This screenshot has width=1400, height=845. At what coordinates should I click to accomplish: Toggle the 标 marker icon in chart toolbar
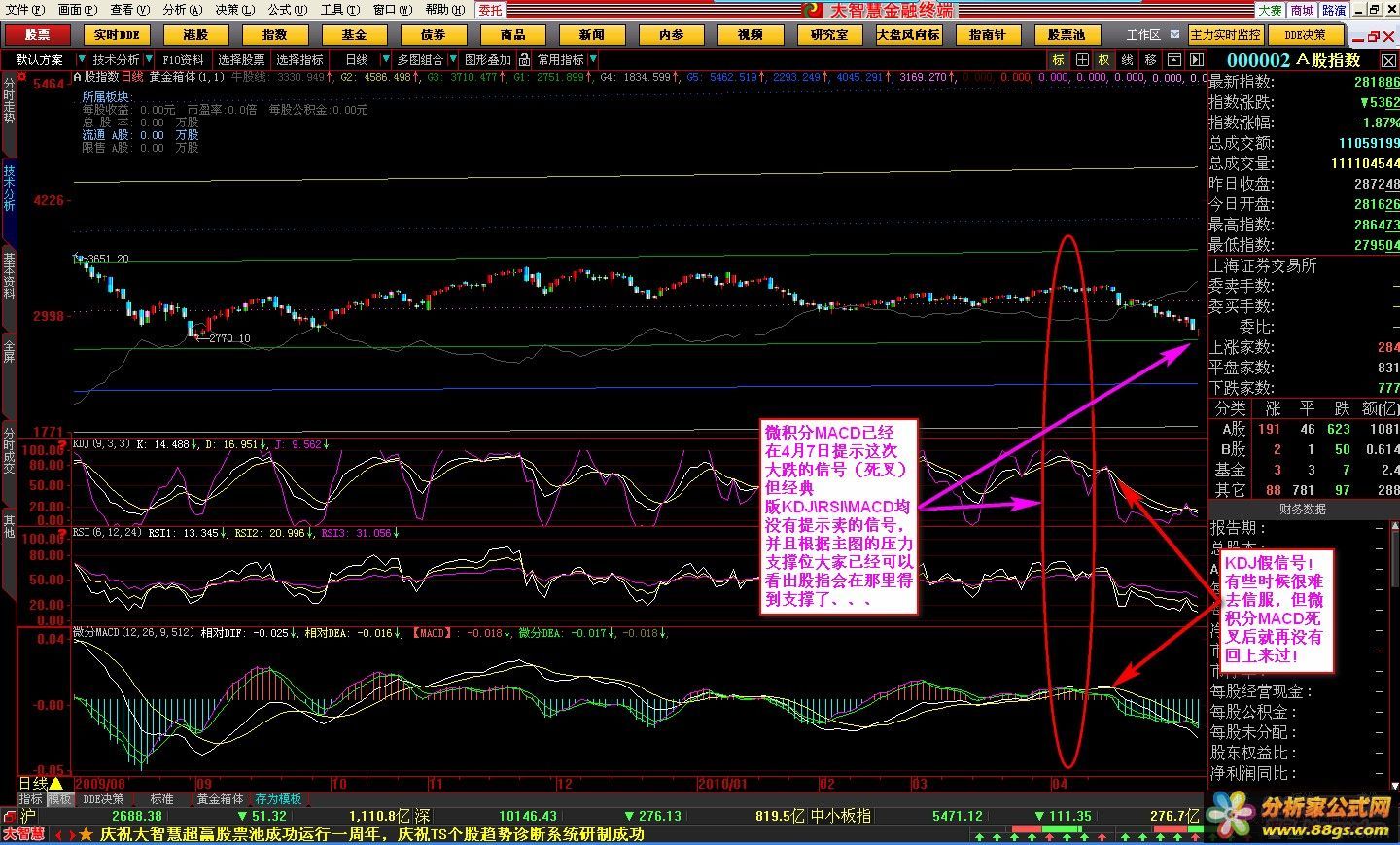pos(1059,59)
